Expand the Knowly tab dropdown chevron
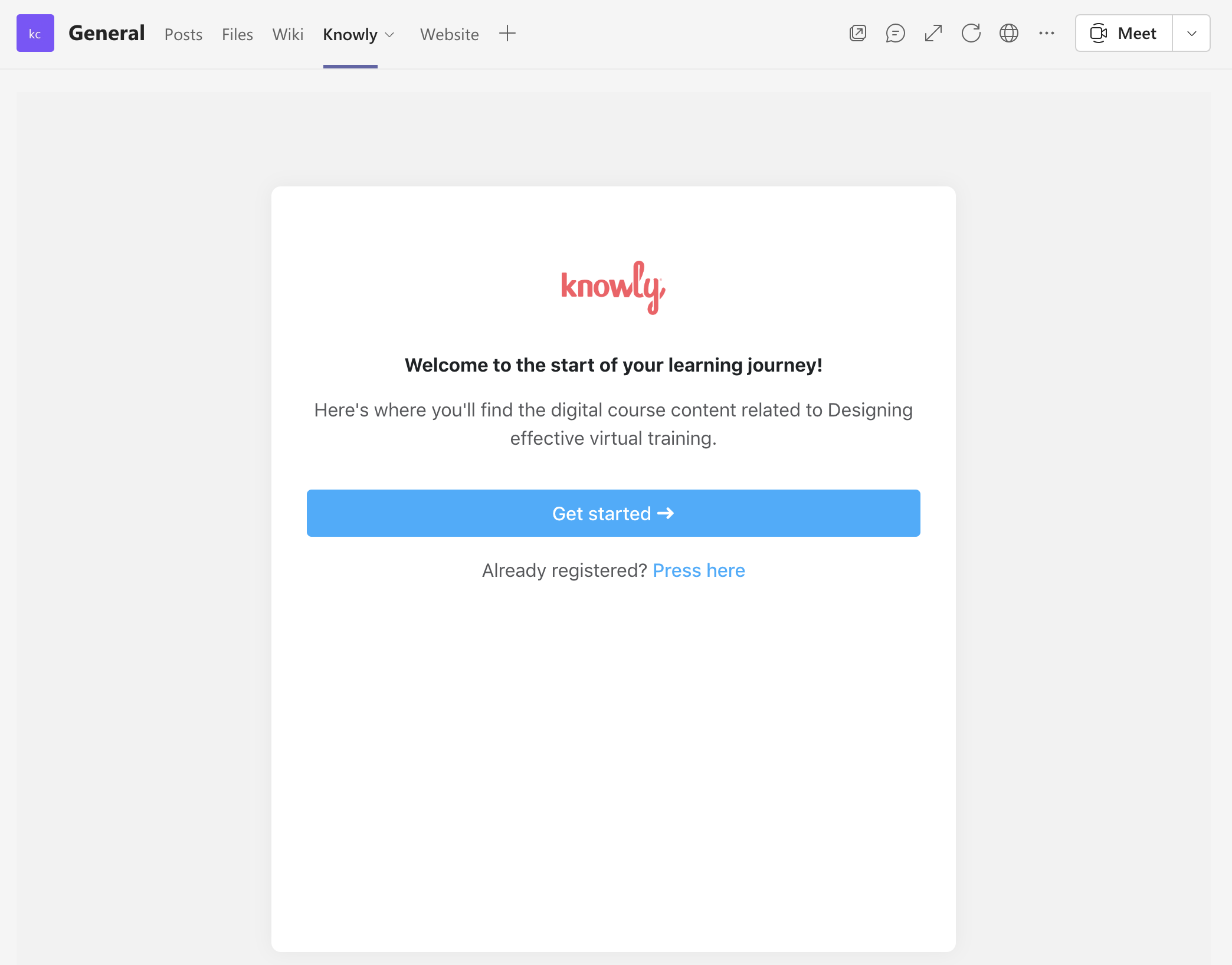The height and width of the screenshot is (965, 1232). (389, 35)
